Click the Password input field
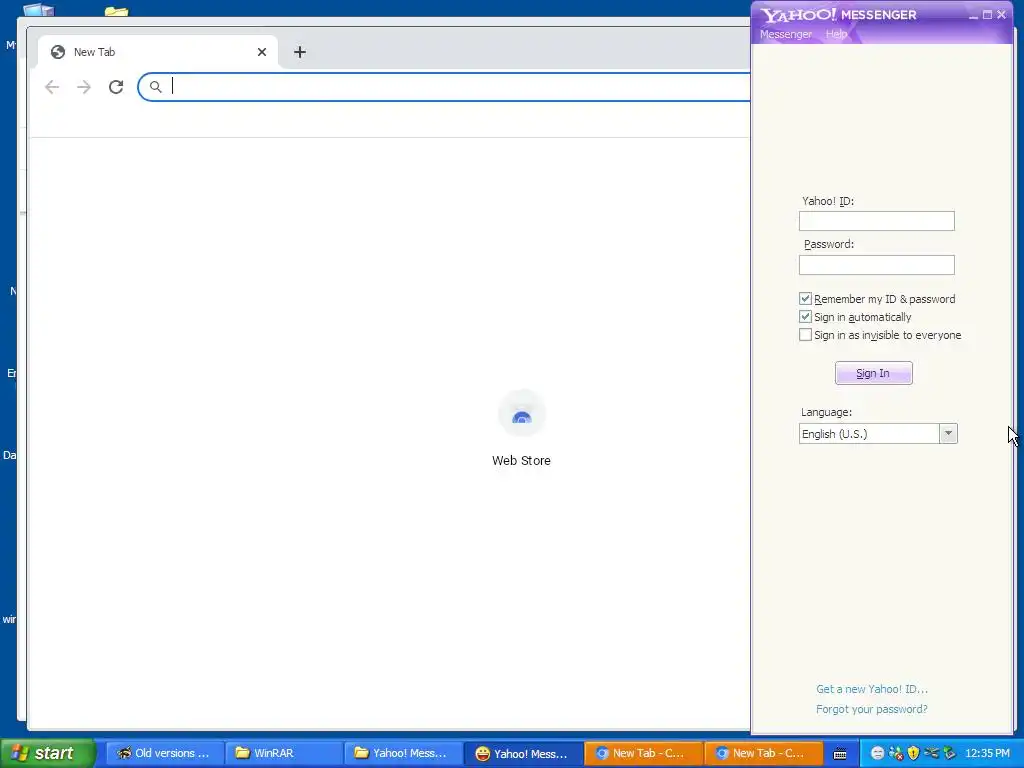The image size is (1024, 768). (876, 264)
